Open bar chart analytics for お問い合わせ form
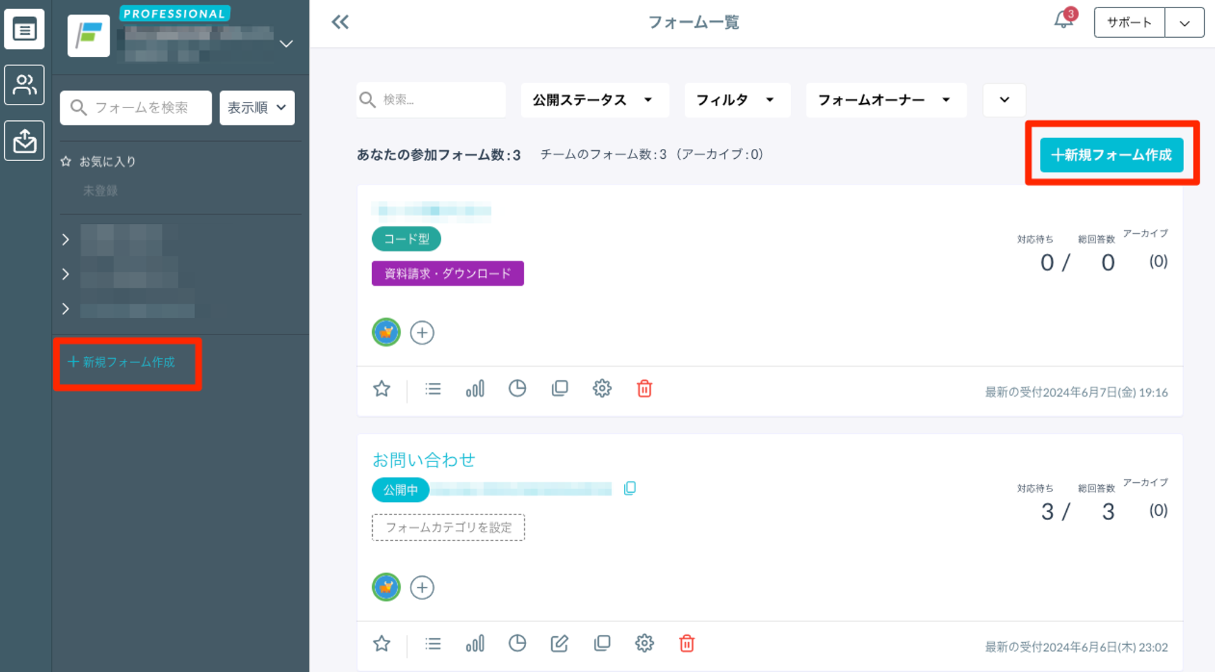Image resolution: width=1215 pixels, height=672 pixels. pos(475,643)
